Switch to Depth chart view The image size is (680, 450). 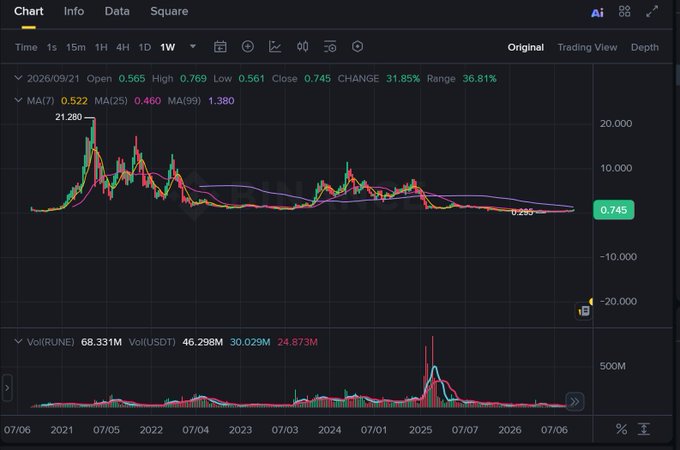pyautogui.click(x=644, y=47)
